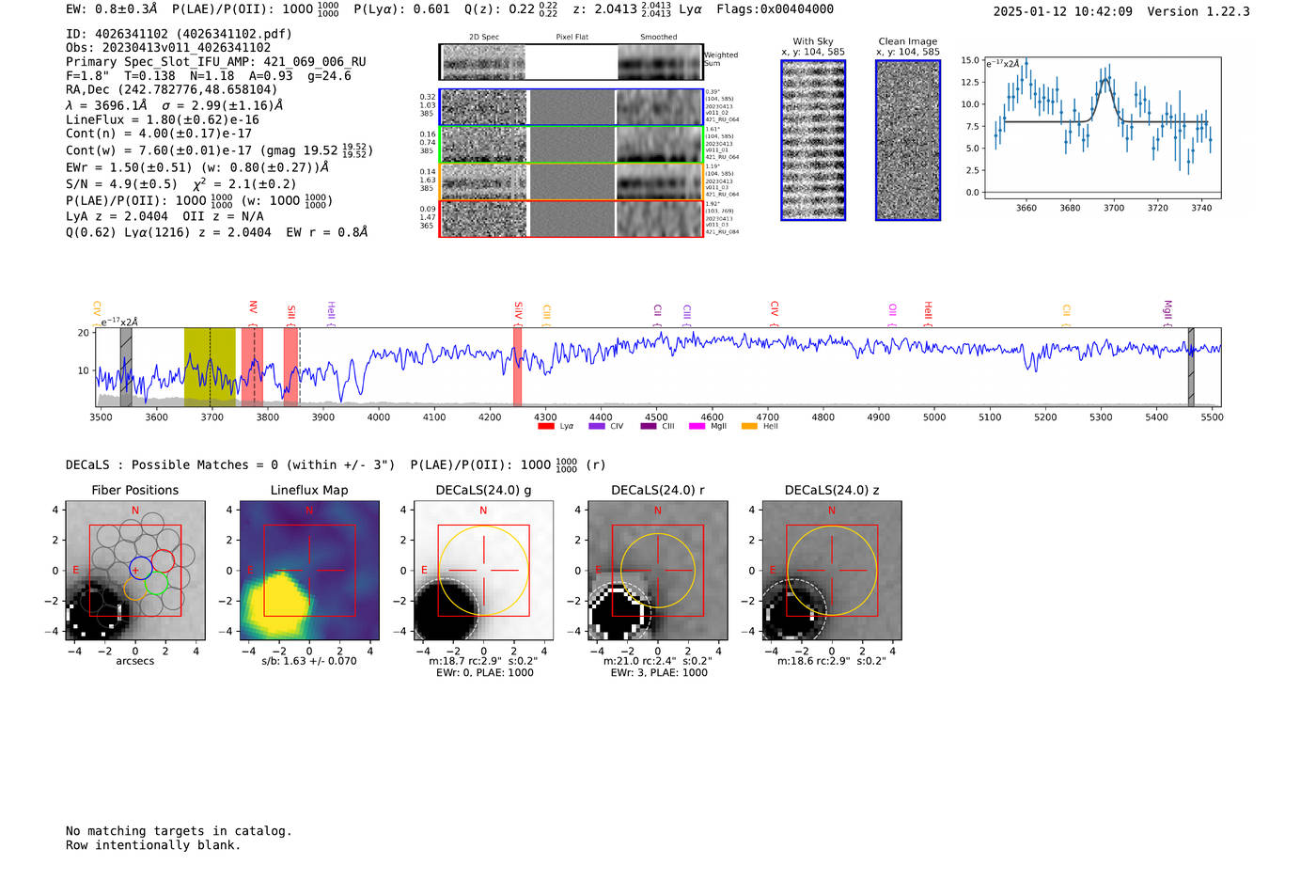The image size is (1316, 896).
Task: Click the gray hatched band near 3545
Action: tap(126, 367)
